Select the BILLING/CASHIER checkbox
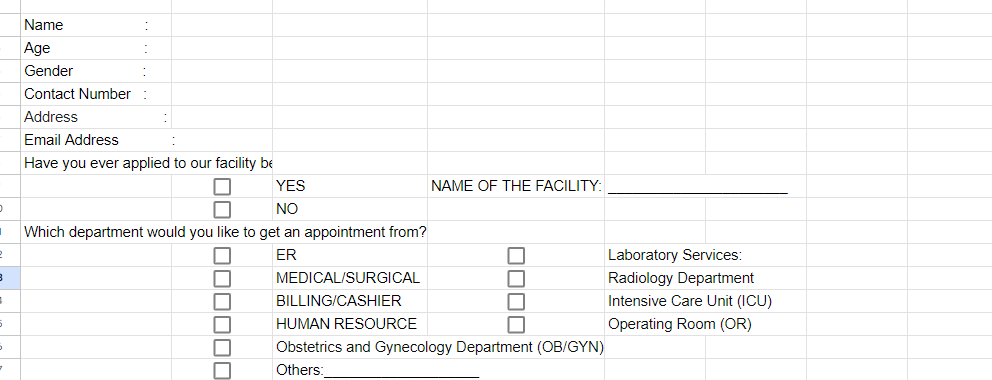Image resolution: width=992 pixels, height=380 pixels. pyautogui.click(x=222, y=302)
